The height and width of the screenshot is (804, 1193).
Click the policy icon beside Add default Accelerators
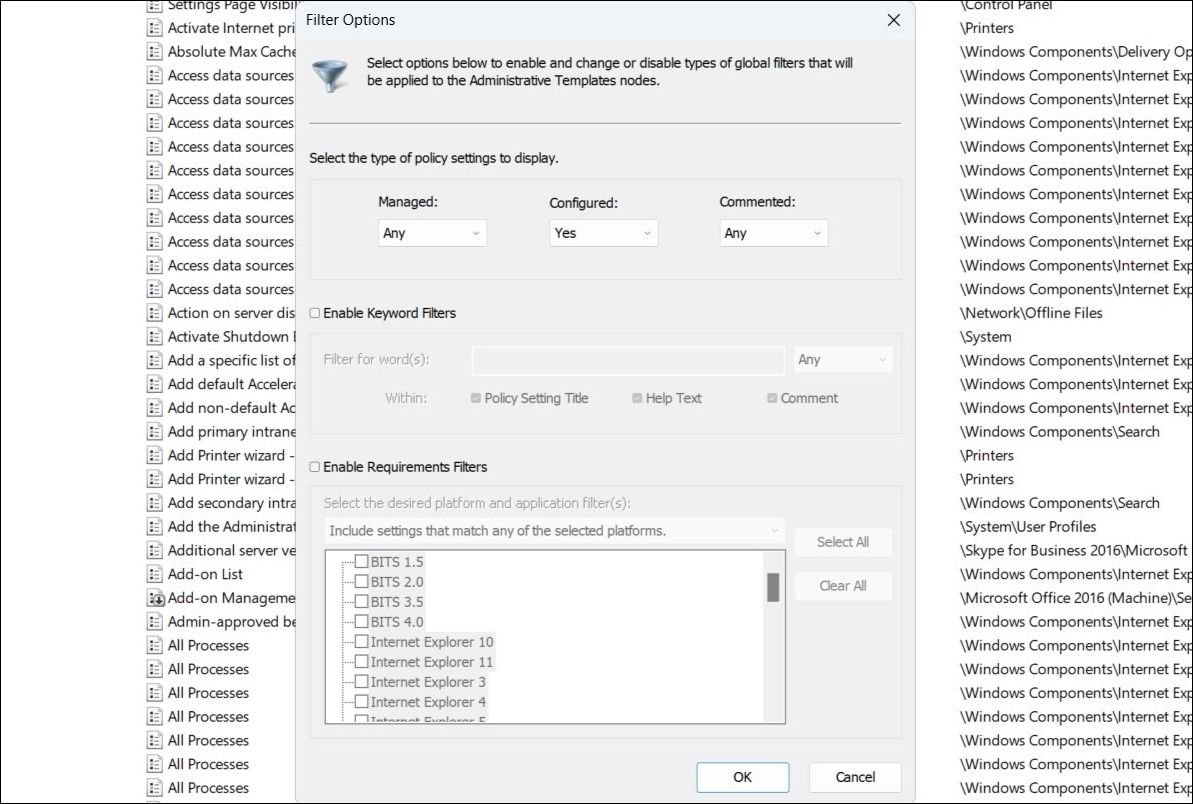click(x=155, y=384)
